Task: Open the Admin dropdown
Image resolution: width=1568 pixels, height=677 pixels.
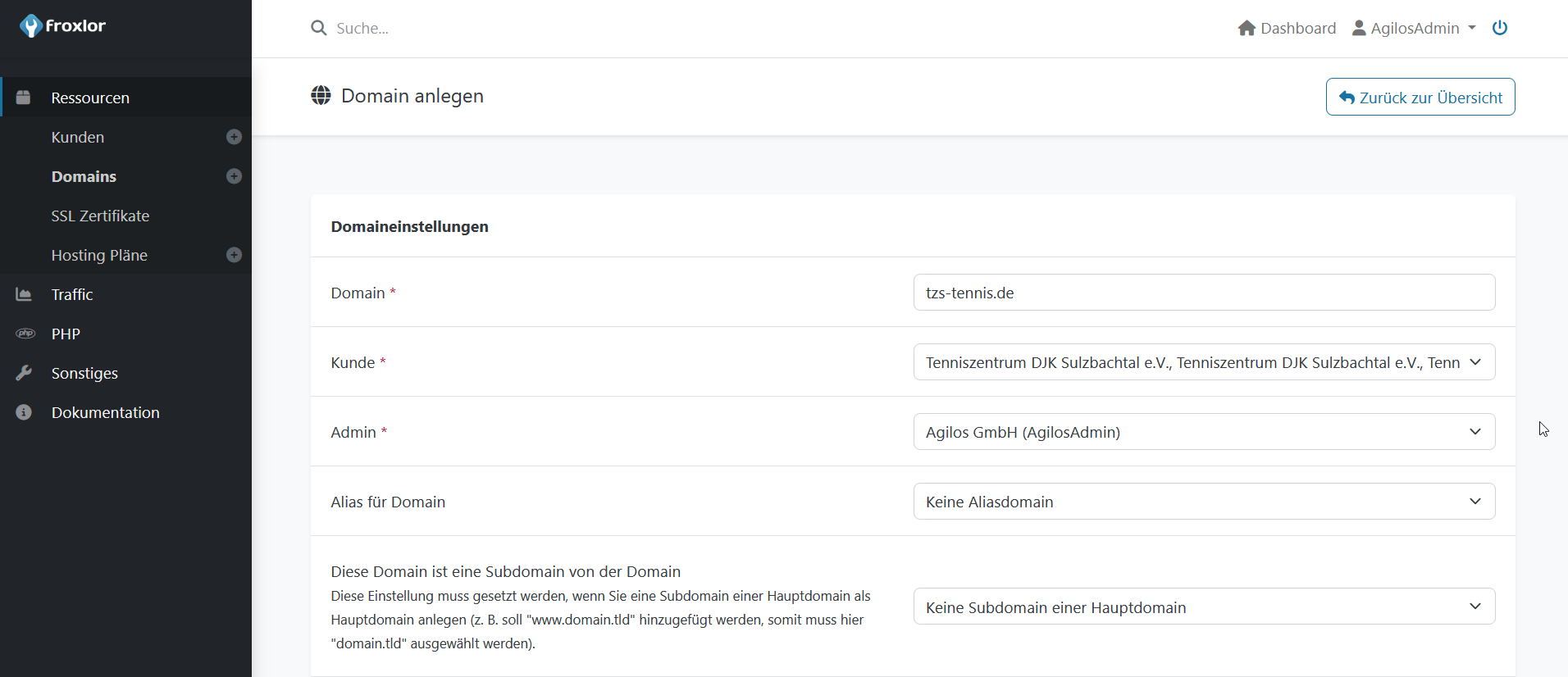Action: click(x=1204, y=432)
